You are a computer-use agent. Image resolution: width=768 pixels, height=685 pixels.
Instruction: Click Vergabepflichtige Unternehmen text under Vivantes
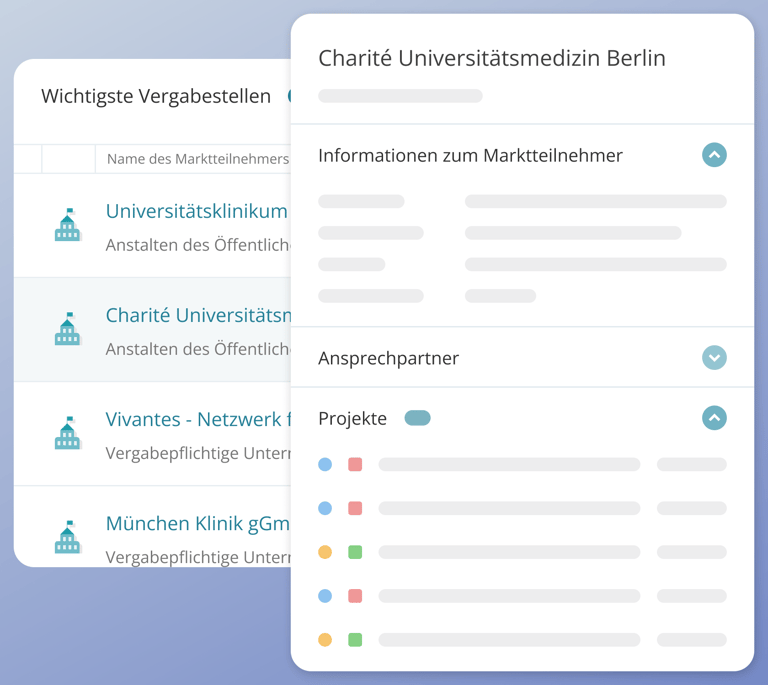(198, 453)
